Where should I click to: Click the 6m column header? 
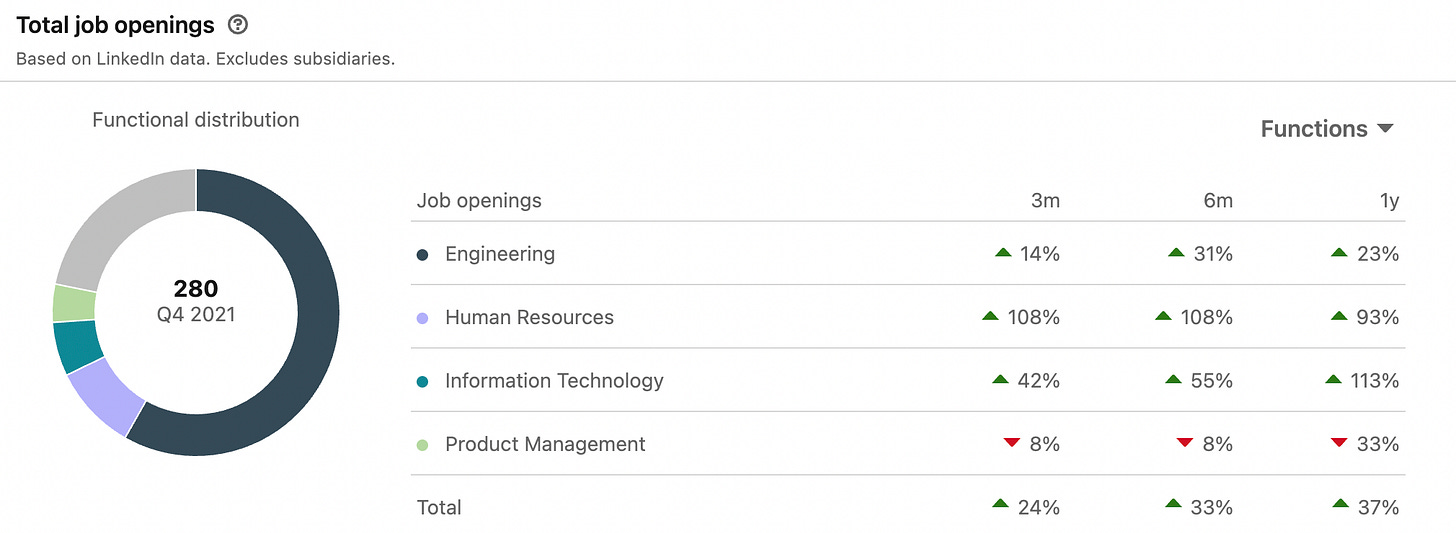click(1218, 201)
